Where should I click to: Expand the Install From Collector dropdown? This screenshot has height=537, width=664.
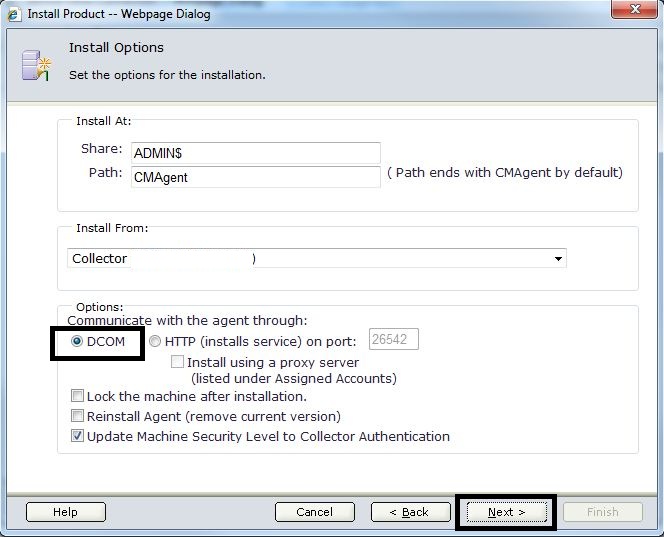557,259
